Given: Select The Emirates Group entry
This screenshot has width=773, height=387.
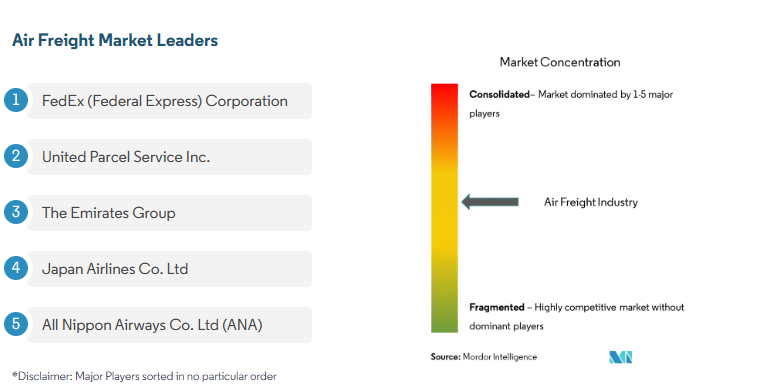Looking at the screenshot, I should [x=169, y=213].
